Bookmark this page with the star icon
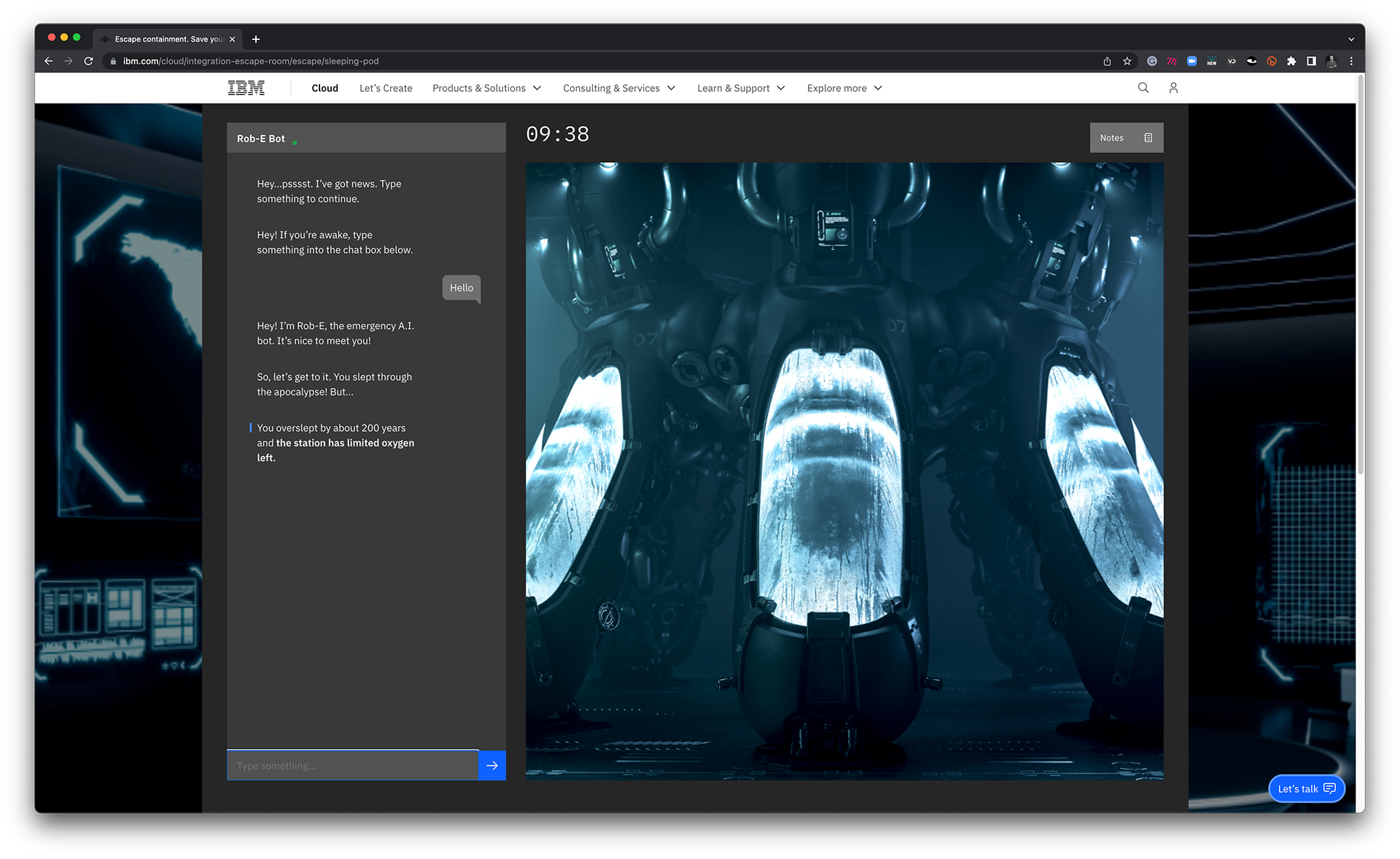Viewport: 1400px width, 859px height. [x=1127, y=61]
